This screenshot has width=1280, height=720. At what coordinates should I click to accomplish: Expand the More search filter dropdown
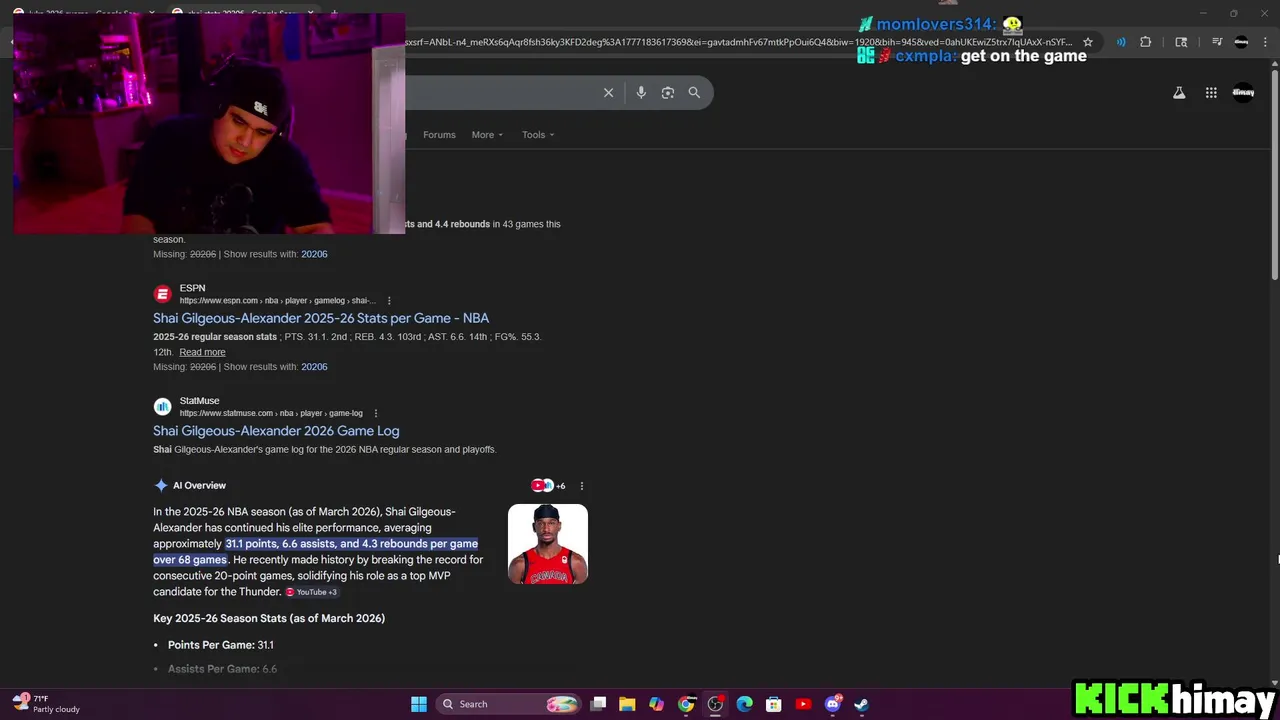tap(487, 135)
